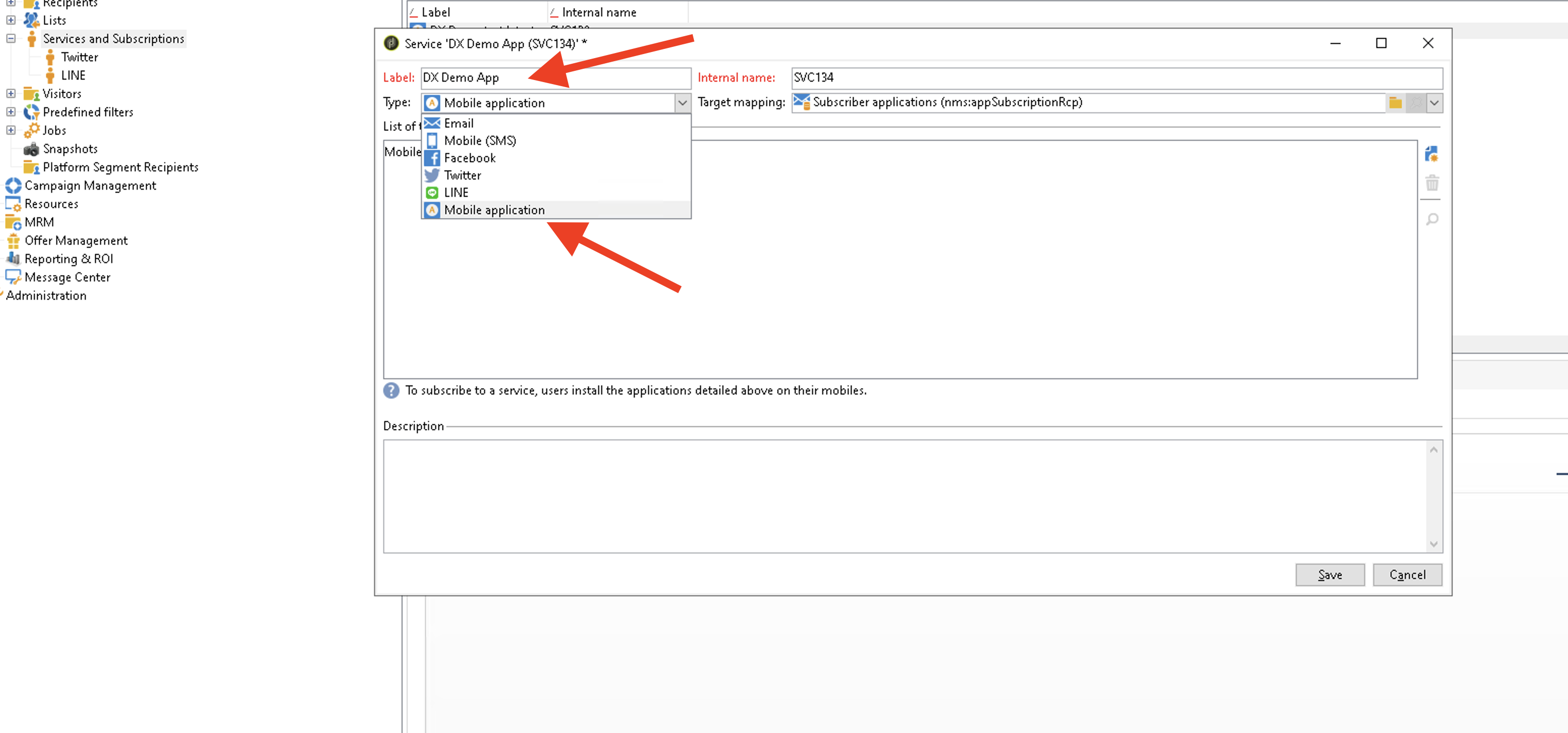This screenshot has height=733, width=1568.
Task: Expand the Lists tree node
Action: [x=10, y=20]
